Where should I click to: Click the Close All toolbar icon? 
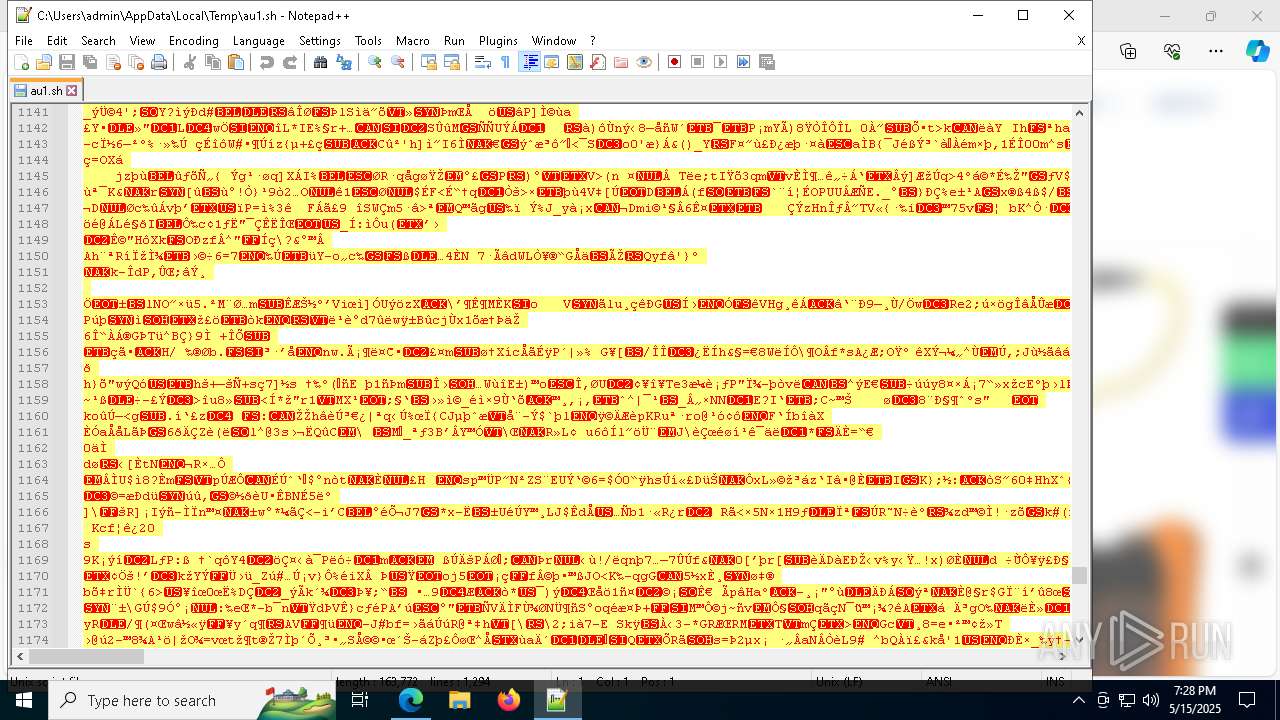[x=135, y=62]
